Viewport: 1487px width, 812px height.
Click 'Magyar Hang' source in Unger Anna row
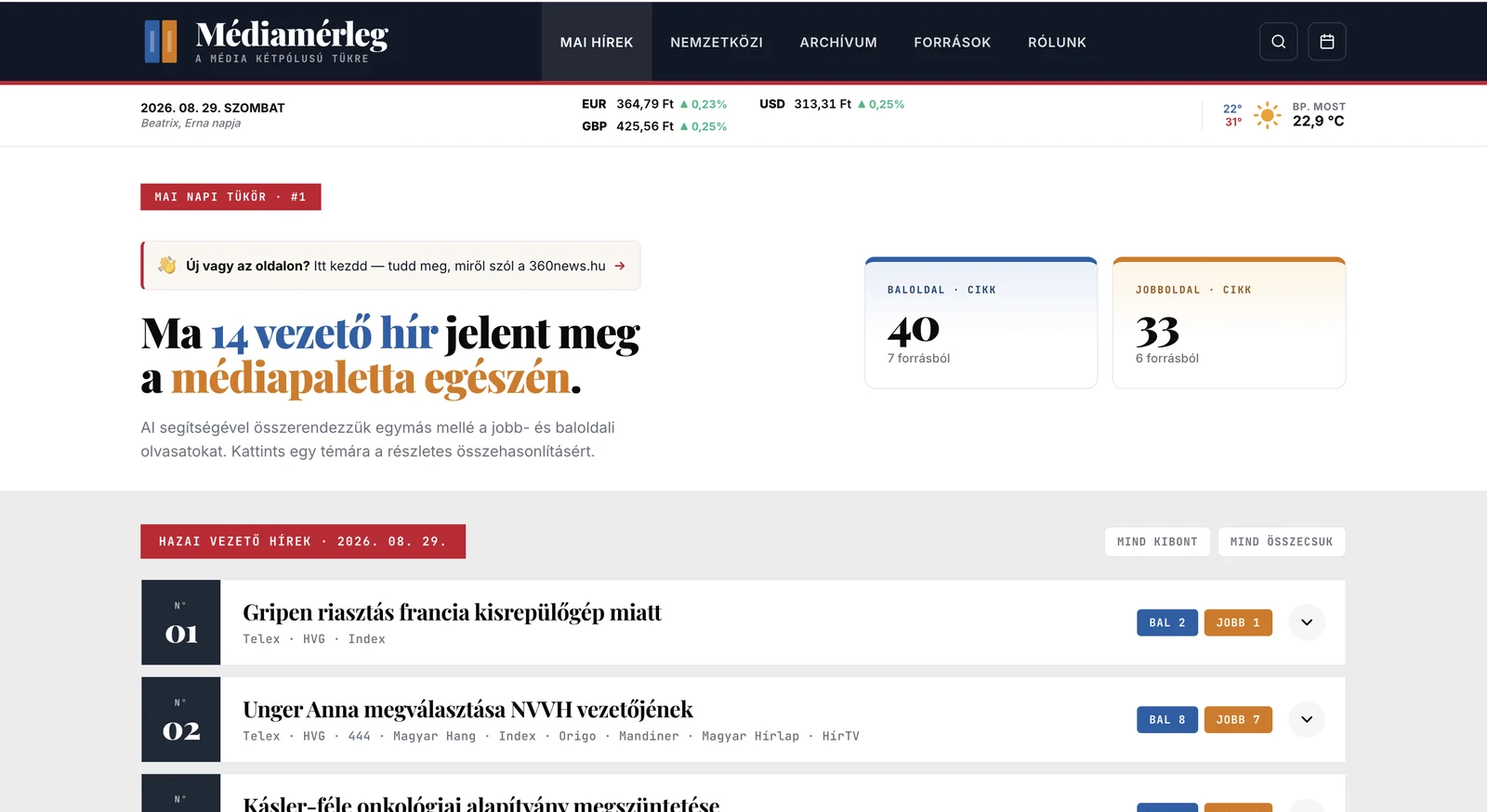(434, 736)
